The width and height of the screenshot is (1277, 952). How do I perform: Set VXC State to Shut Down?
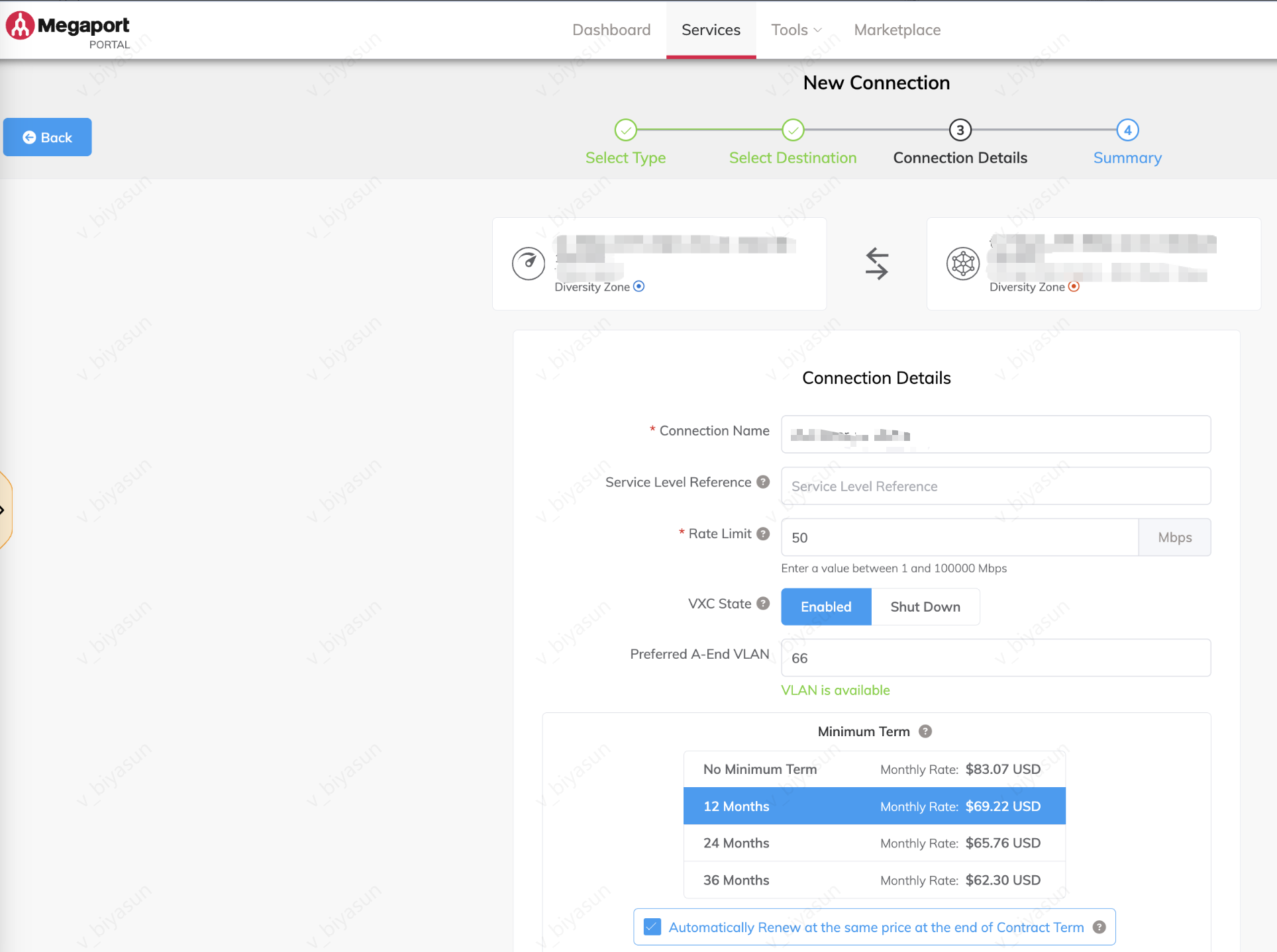(x=925, y=607)
